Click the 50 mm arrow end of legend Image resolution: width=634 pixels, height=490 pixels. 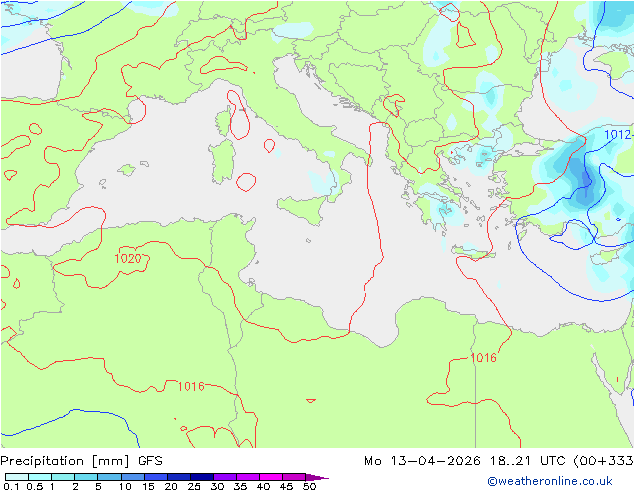317,477
